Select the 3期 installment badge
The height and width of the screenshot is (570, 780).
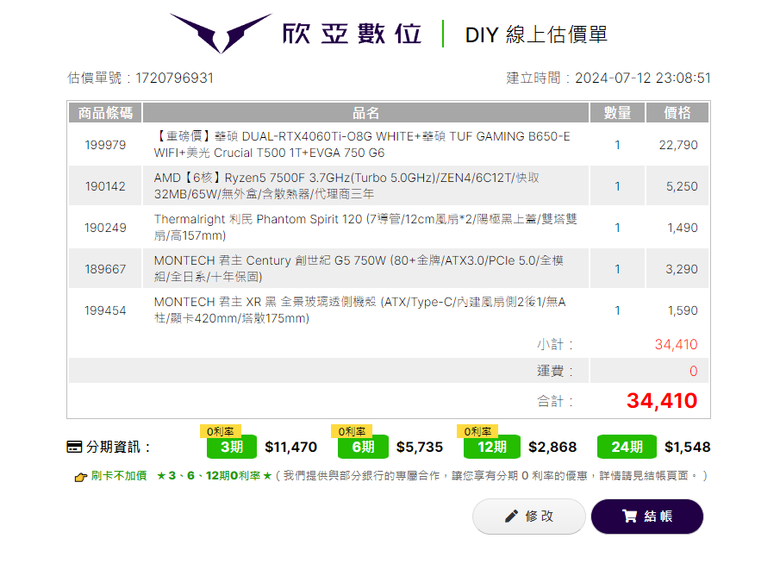232,447
